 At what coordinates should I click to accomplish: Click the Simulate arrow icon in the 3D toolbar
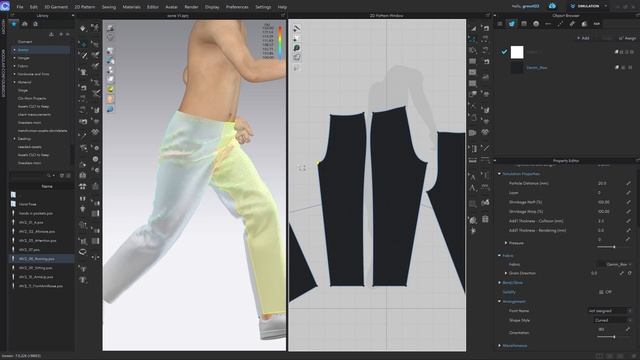83,29
